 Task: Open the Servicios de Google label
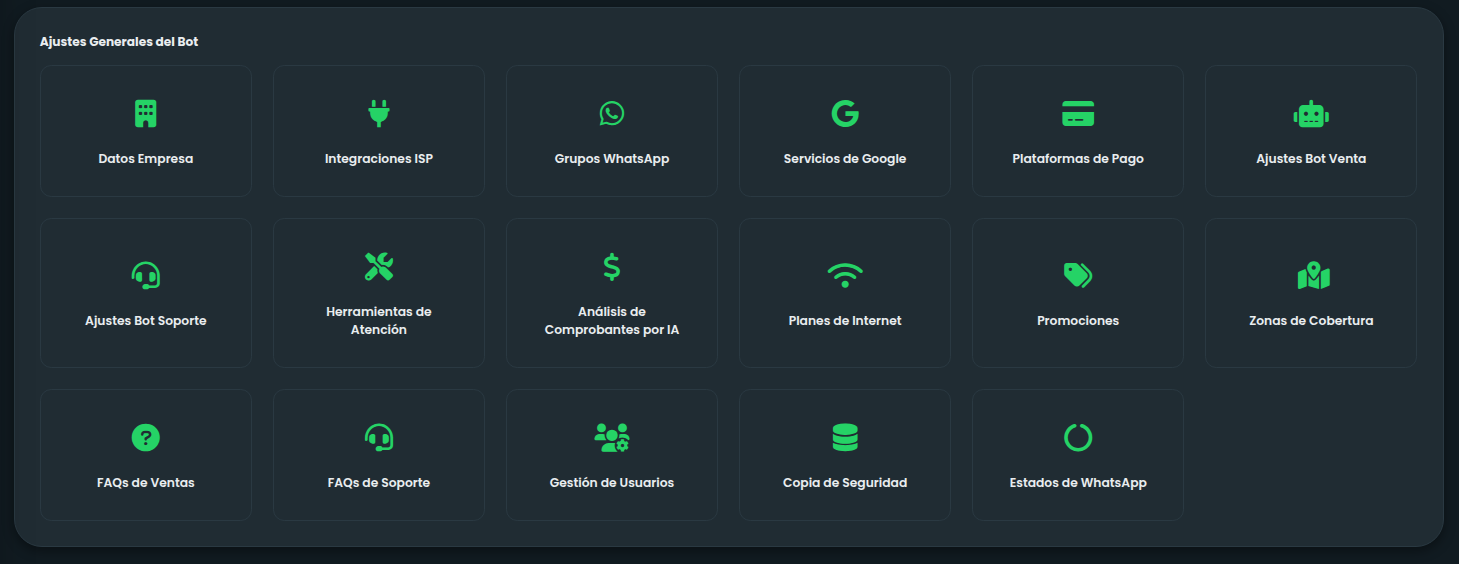845,159
